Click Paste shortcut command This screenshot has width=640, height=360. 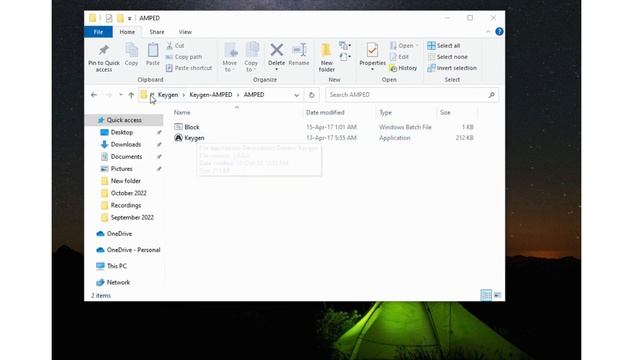(x=189, y=68)
